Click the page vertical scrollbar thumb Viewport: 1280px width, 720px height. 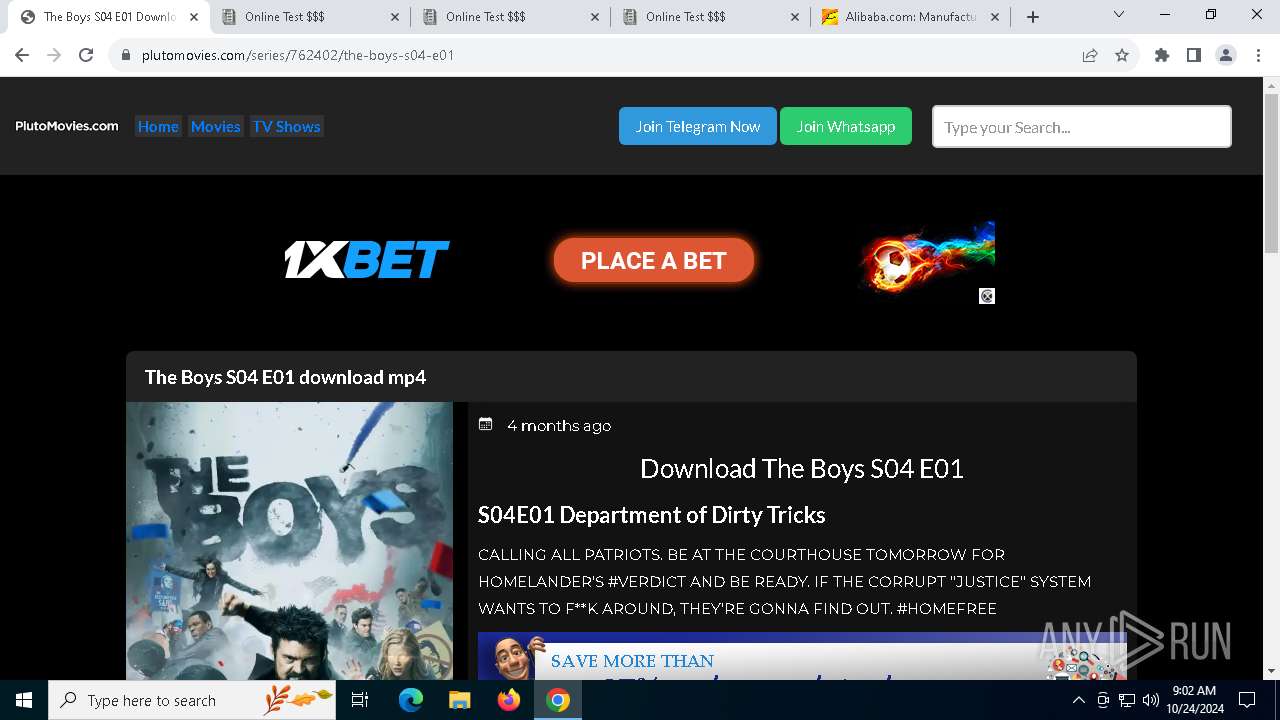point(1271,172)
